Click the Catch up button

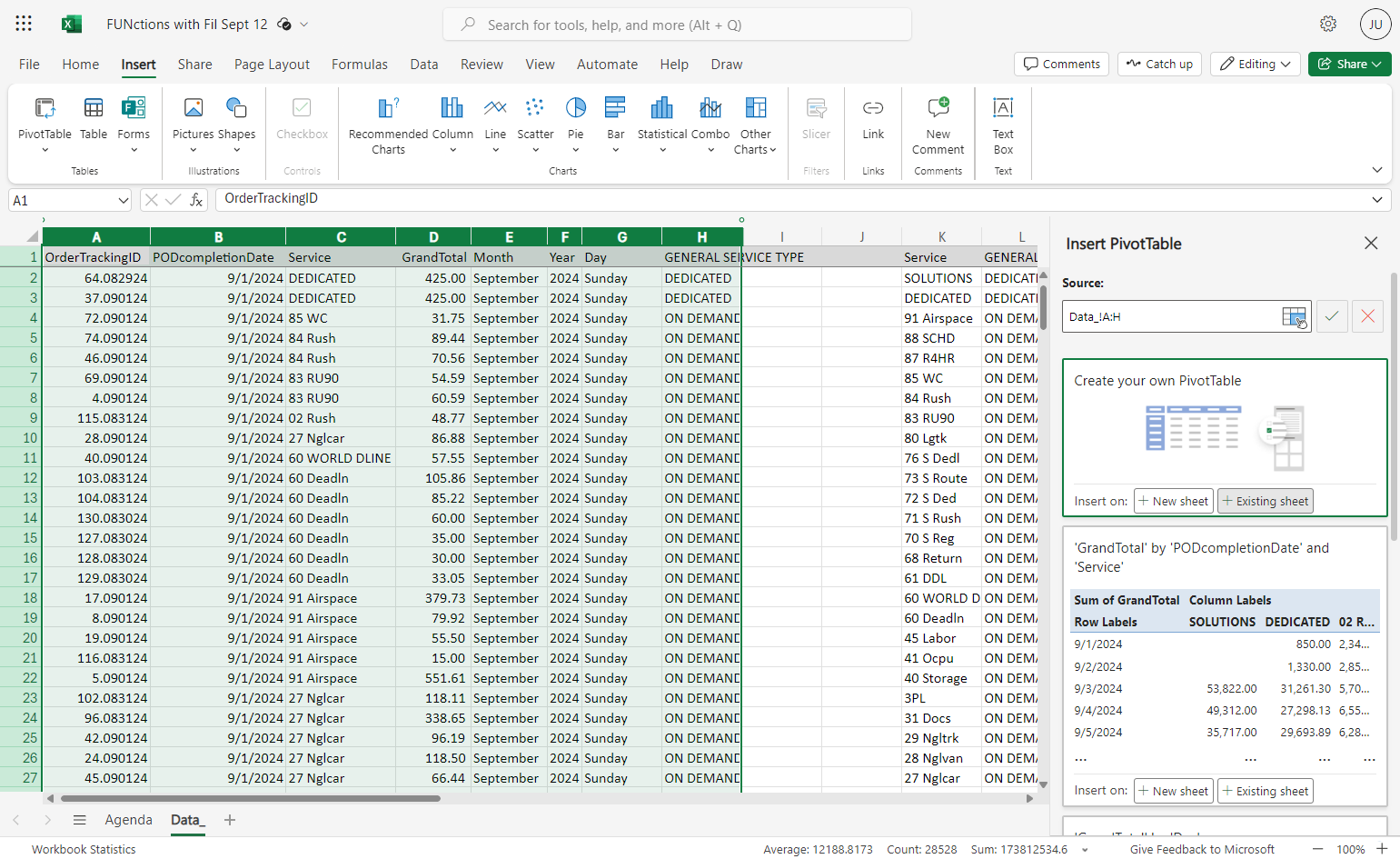(1159, 64)
